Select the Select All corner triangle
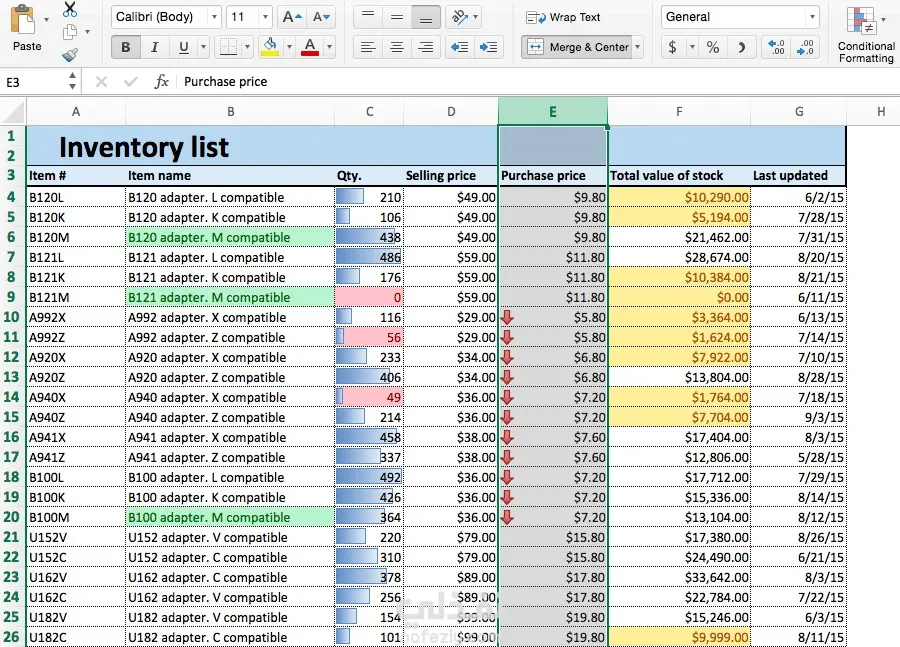900x647 pixels. tap(13, 111)
